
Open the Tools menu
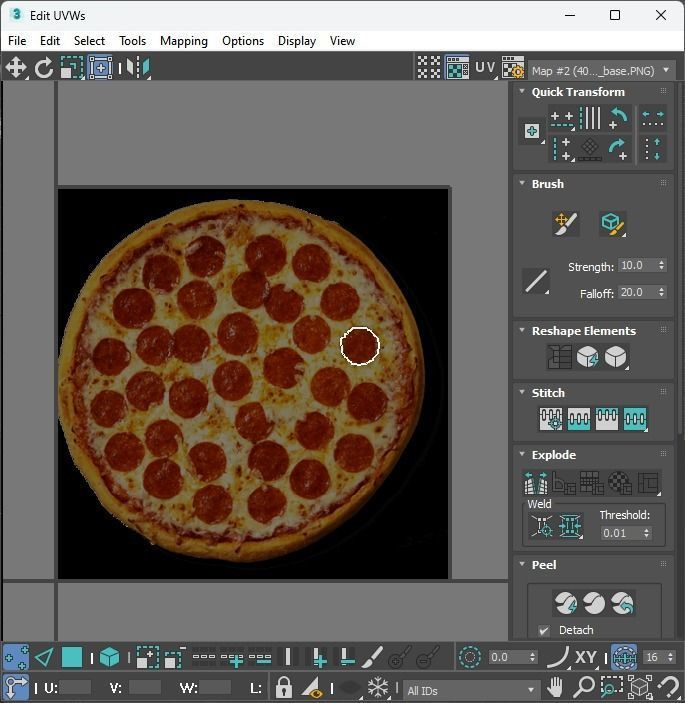coord(132,41)
